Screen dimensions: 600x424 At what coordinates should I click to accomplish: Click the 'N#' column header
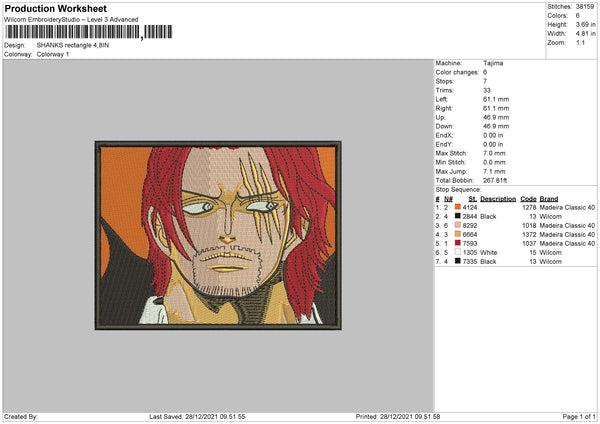pyautogui.click(x=448, y=199)
